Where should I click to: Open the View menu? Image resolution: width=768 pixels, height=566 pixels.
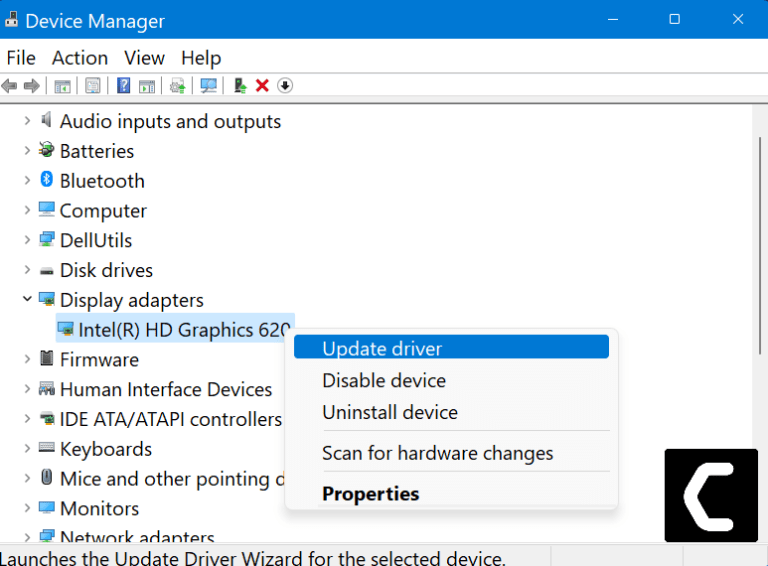click(144, 58)
